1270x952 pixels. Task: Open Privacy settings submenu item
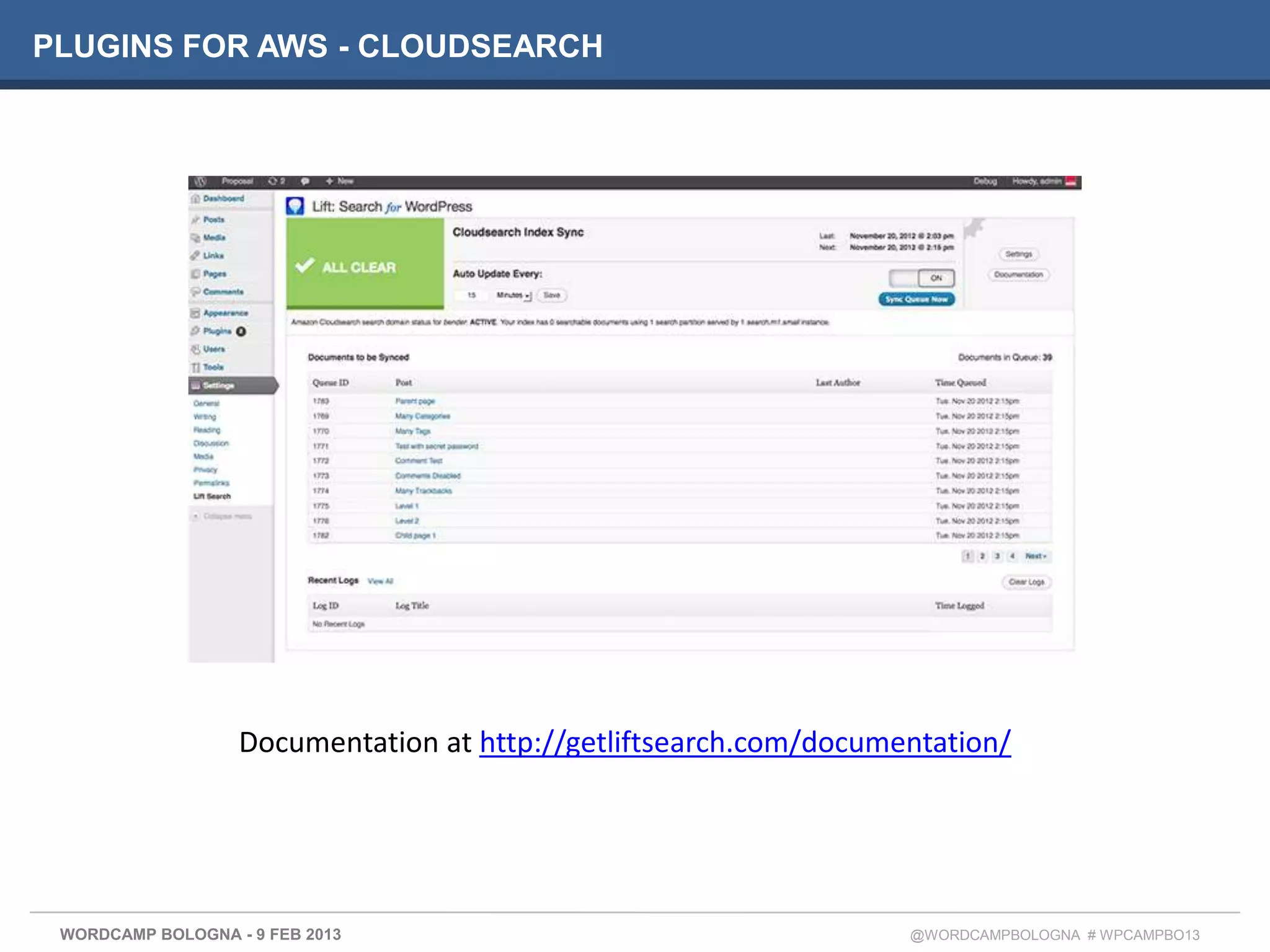click(205, 470)
